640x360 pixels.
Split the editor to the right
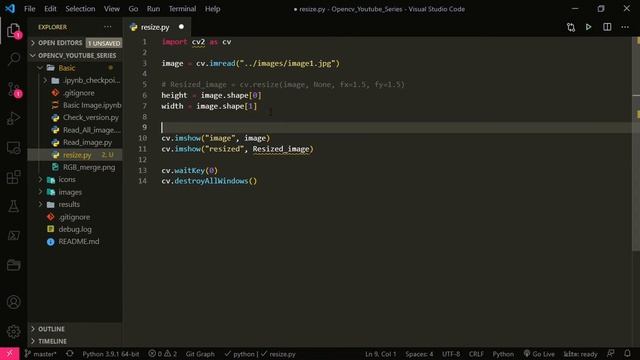pos(607,27)
